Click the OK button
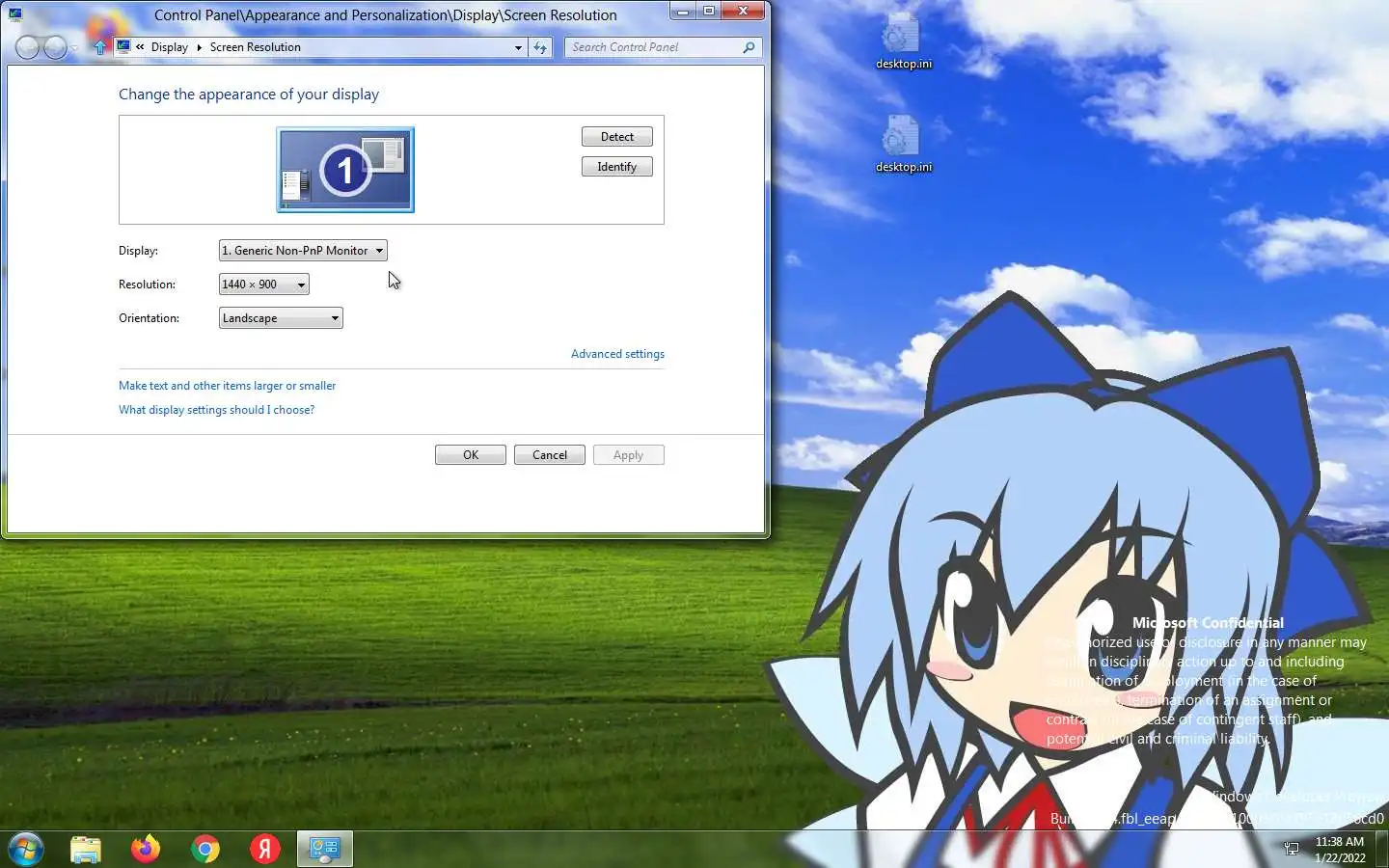 tap(471, 455)
